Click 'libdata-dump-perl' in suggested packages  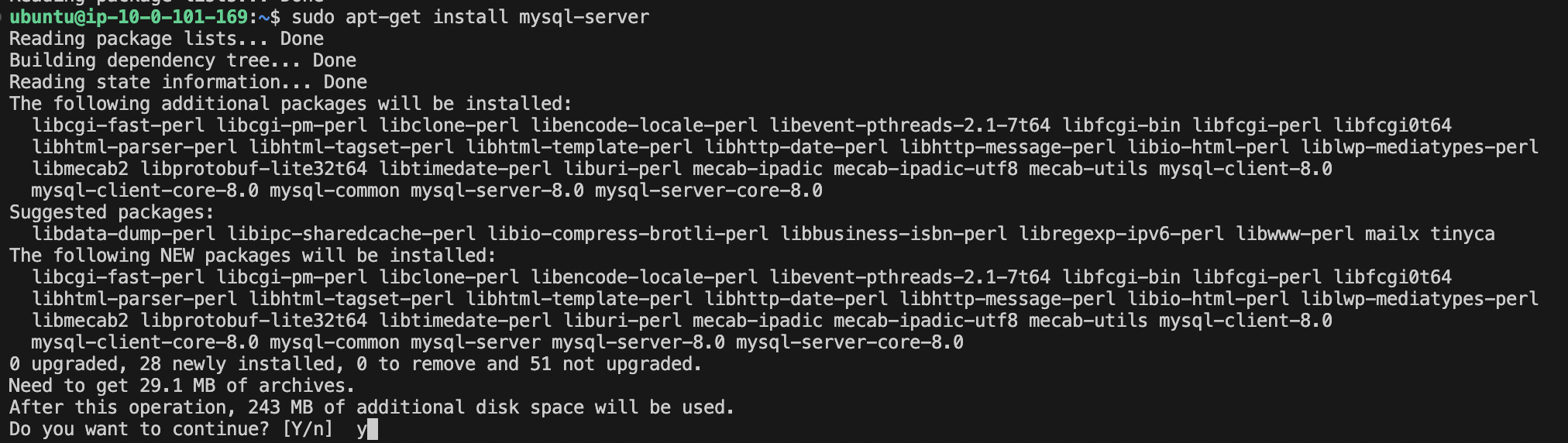pyautogui.click(x=124, y=234)
